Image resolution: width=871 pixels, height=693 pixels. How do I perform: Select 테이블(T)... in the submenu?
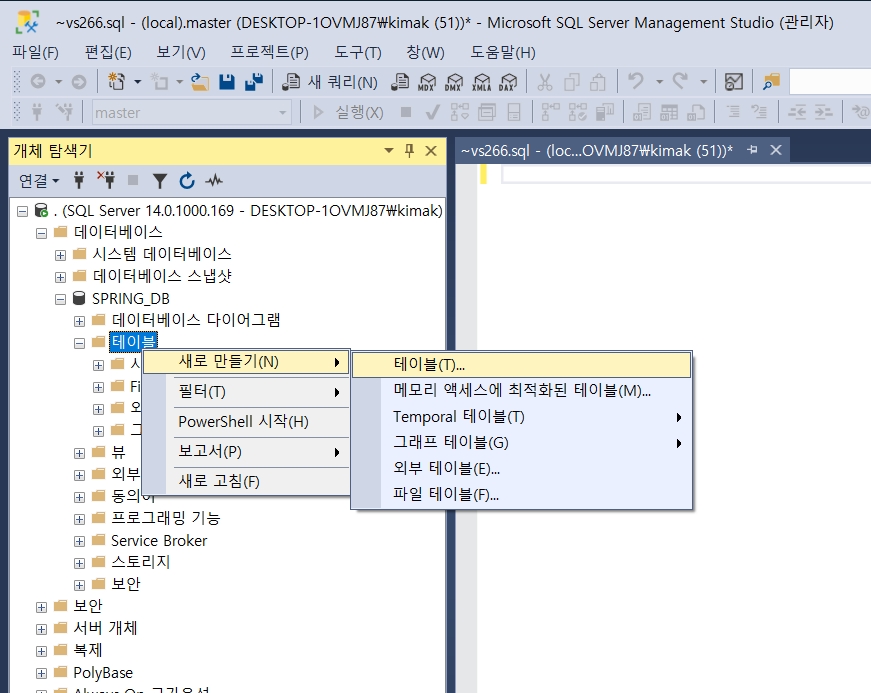pos(522,365)
